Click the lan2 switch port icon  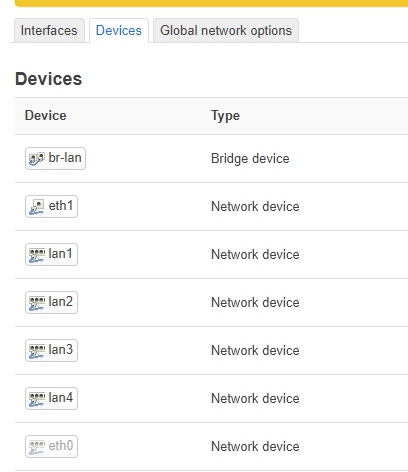click(37, 303)
